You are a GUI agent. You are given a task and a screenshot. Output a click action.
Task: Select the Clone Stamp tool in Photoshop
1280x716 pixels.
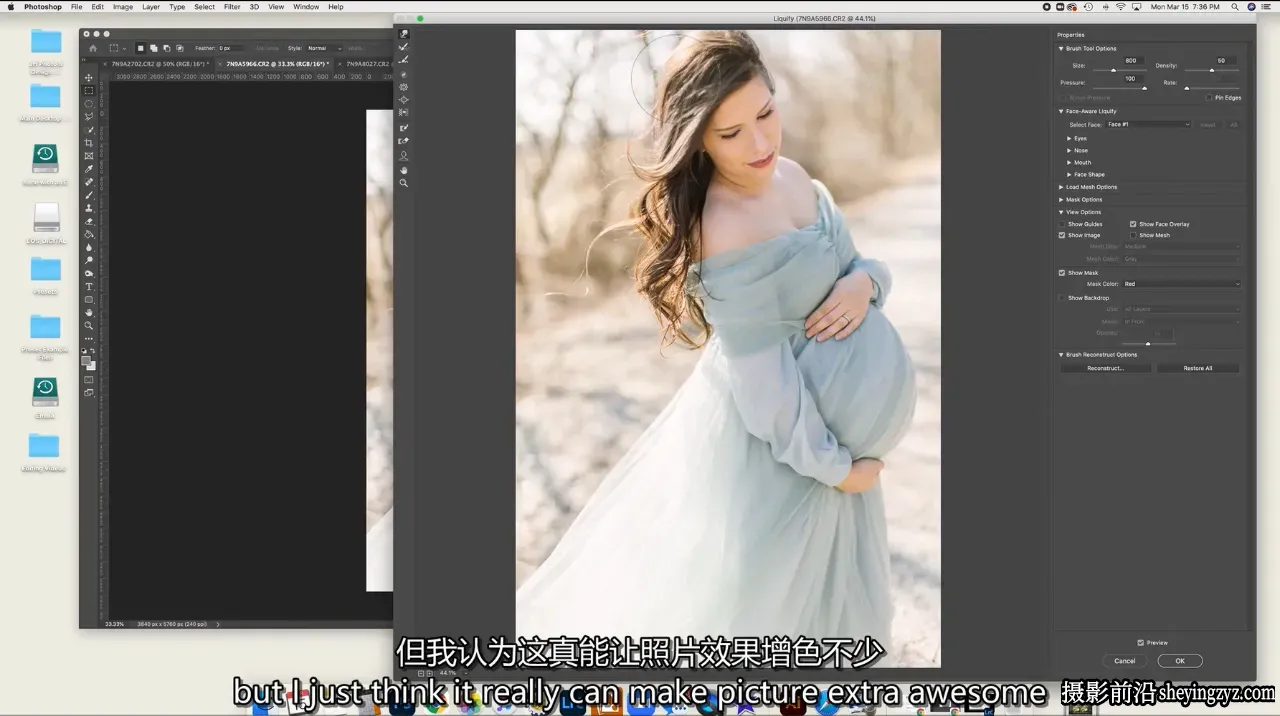89,208
